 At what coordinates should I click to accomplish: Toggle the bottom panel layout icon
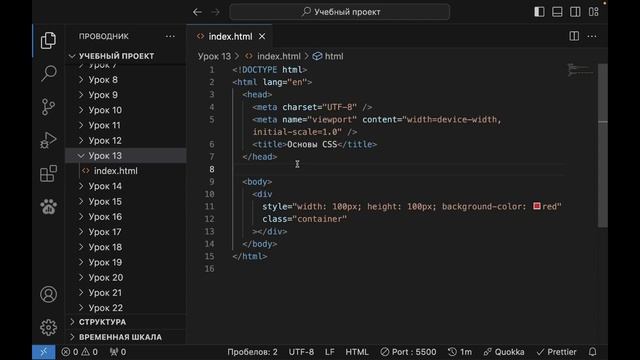point(557,12)
